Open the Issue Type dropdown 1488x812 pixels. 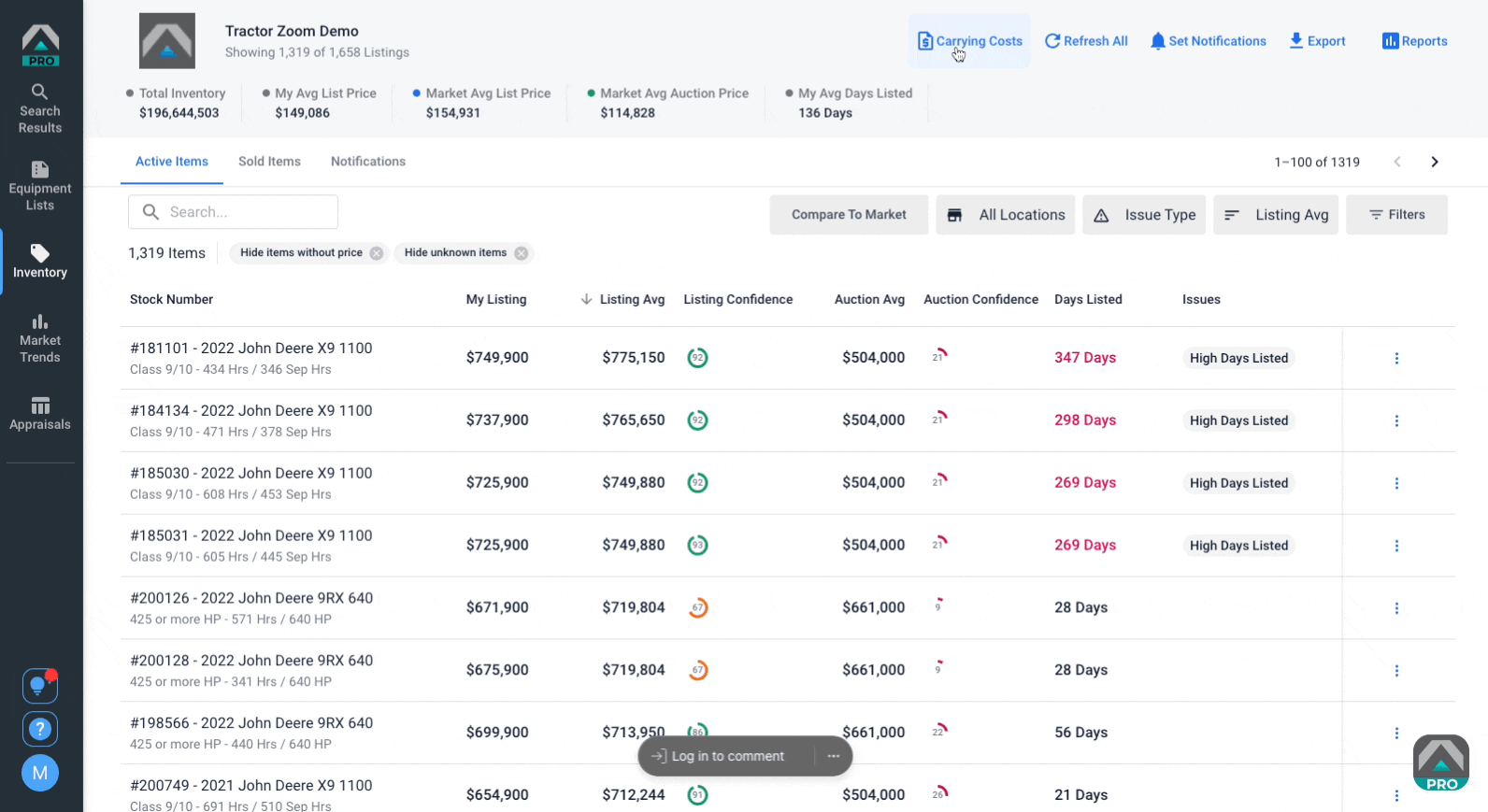[1144, 215]
